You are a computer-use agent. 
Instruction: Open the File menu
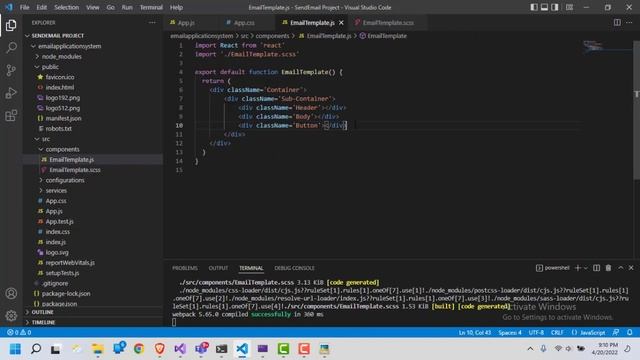tap(24, 7)
